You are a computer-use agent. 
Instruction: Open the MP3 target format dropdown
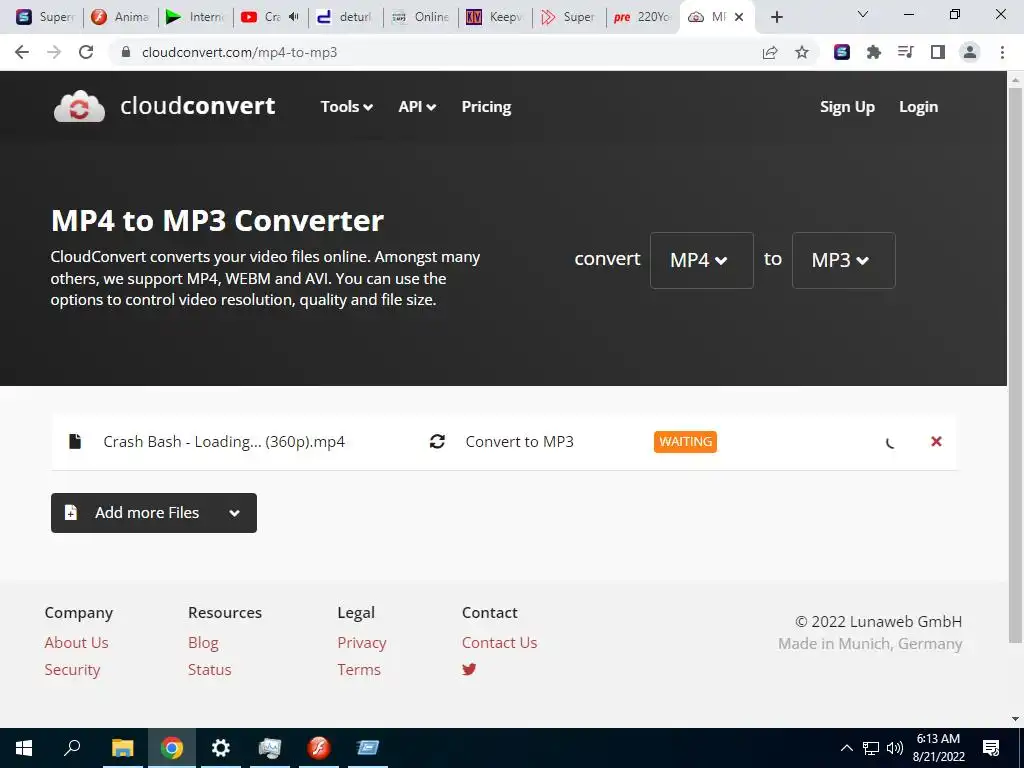point(843,260)
